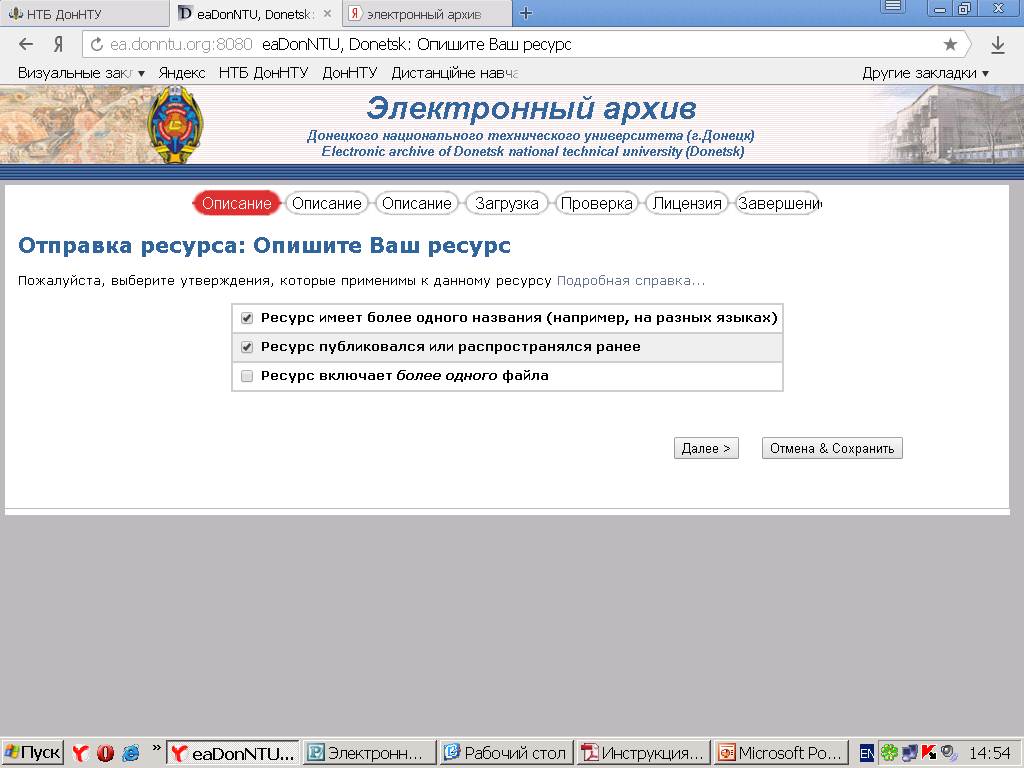This screenshot has width=1024, height=768.
Task: Switch to 'Электронн...' taskbar window
Action: pyautogui.click(x=370, y=753)
